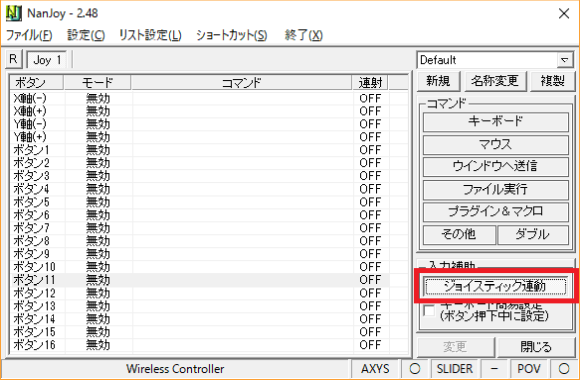Click the プラグイン＆マクロ button
Screen dimensions: 580x380
pos(496,212)
